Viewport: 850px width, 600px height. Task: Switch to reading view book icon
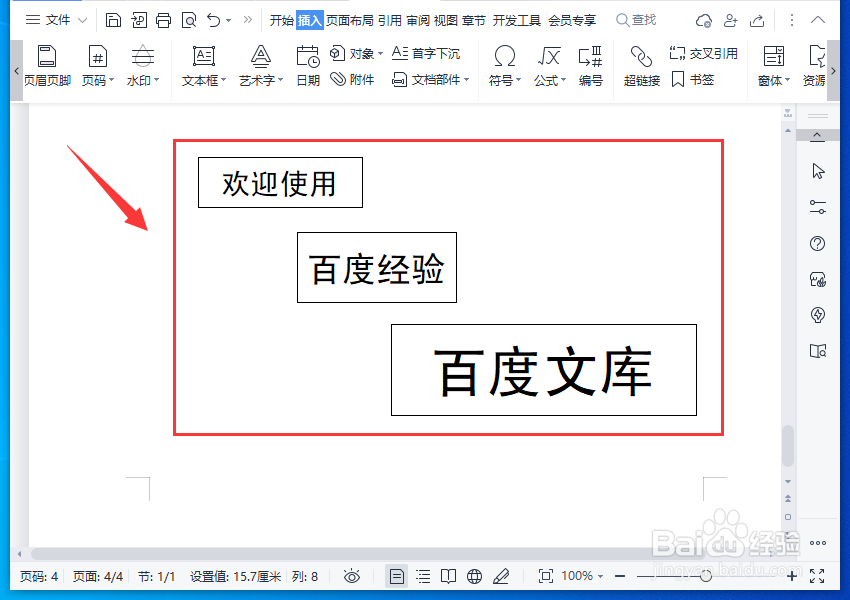pos(448,576)
